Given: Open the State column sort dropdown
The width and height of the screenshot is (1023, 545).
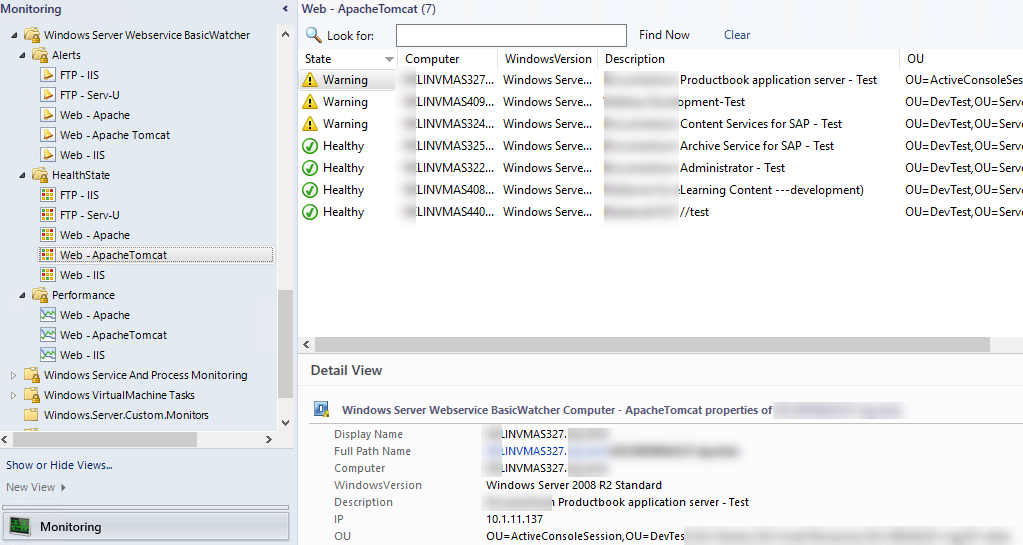Looking at the screenshot, I should [x=389, y=59].
